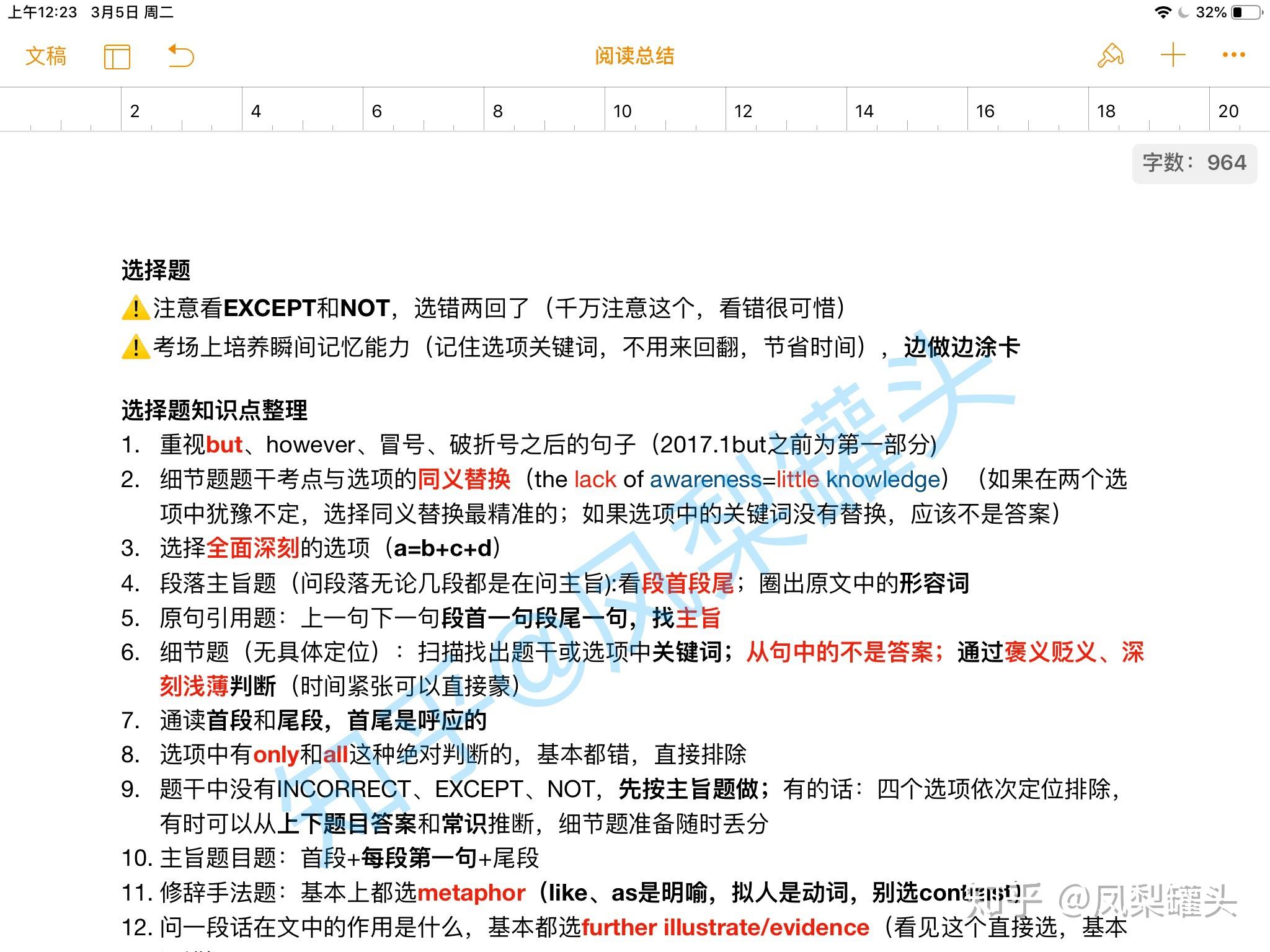Tap the heading 选择题知识点整理
1270x952 pixels.
[x=215, y=410]
